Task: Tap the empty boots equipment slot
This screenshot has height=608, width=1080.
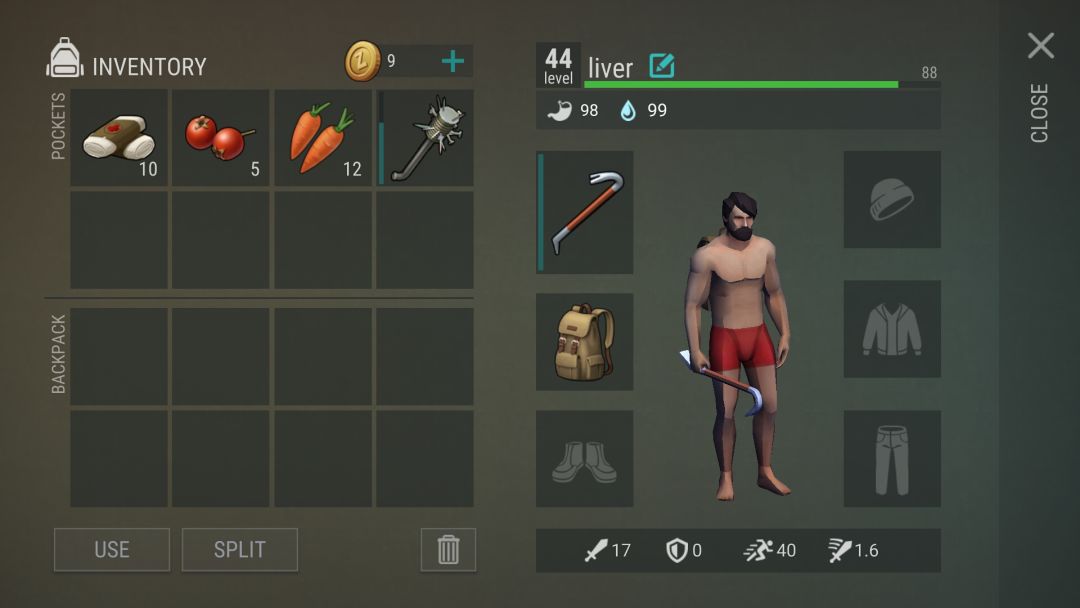Action: pos(585,459)
